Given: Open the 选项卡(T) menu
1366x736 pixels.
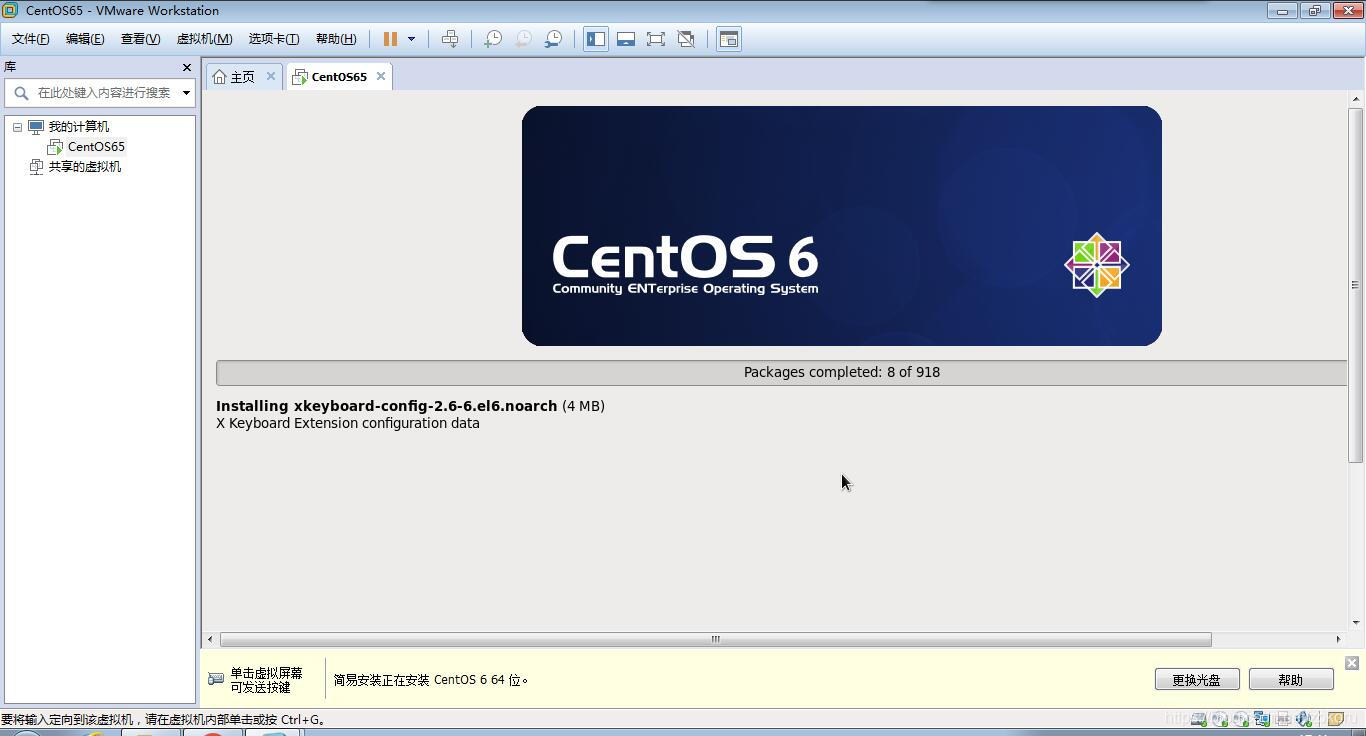Looking at the screenshot, I should [x=274, y=39].
